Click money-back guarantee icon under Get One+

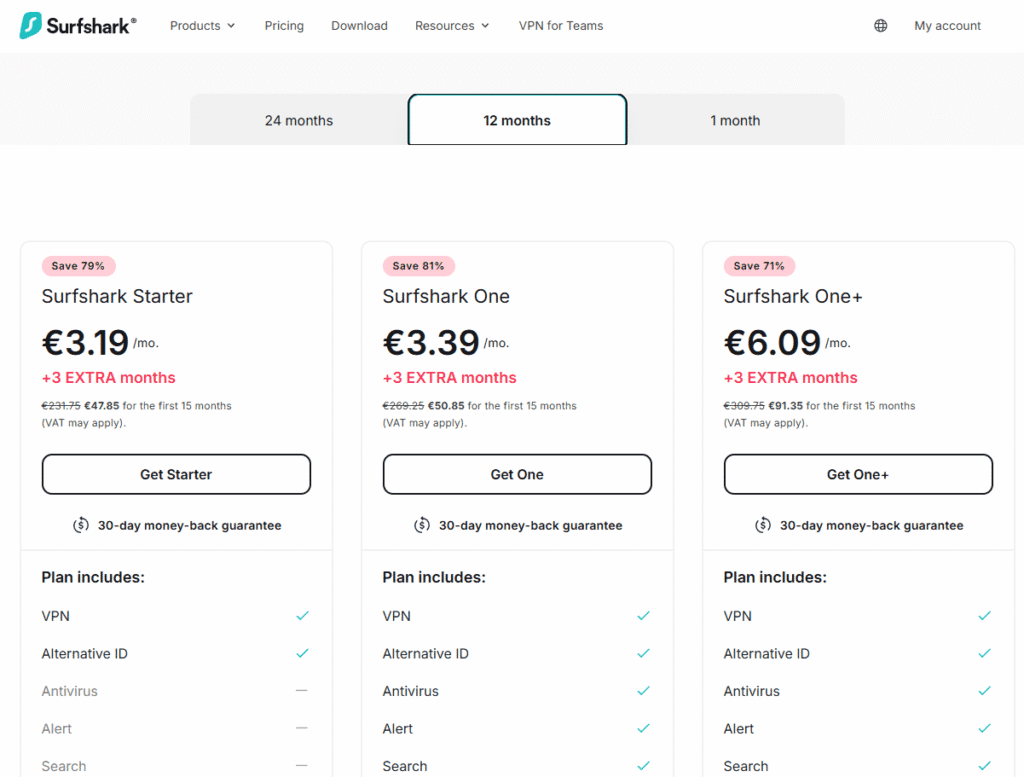tap(763, 525)
